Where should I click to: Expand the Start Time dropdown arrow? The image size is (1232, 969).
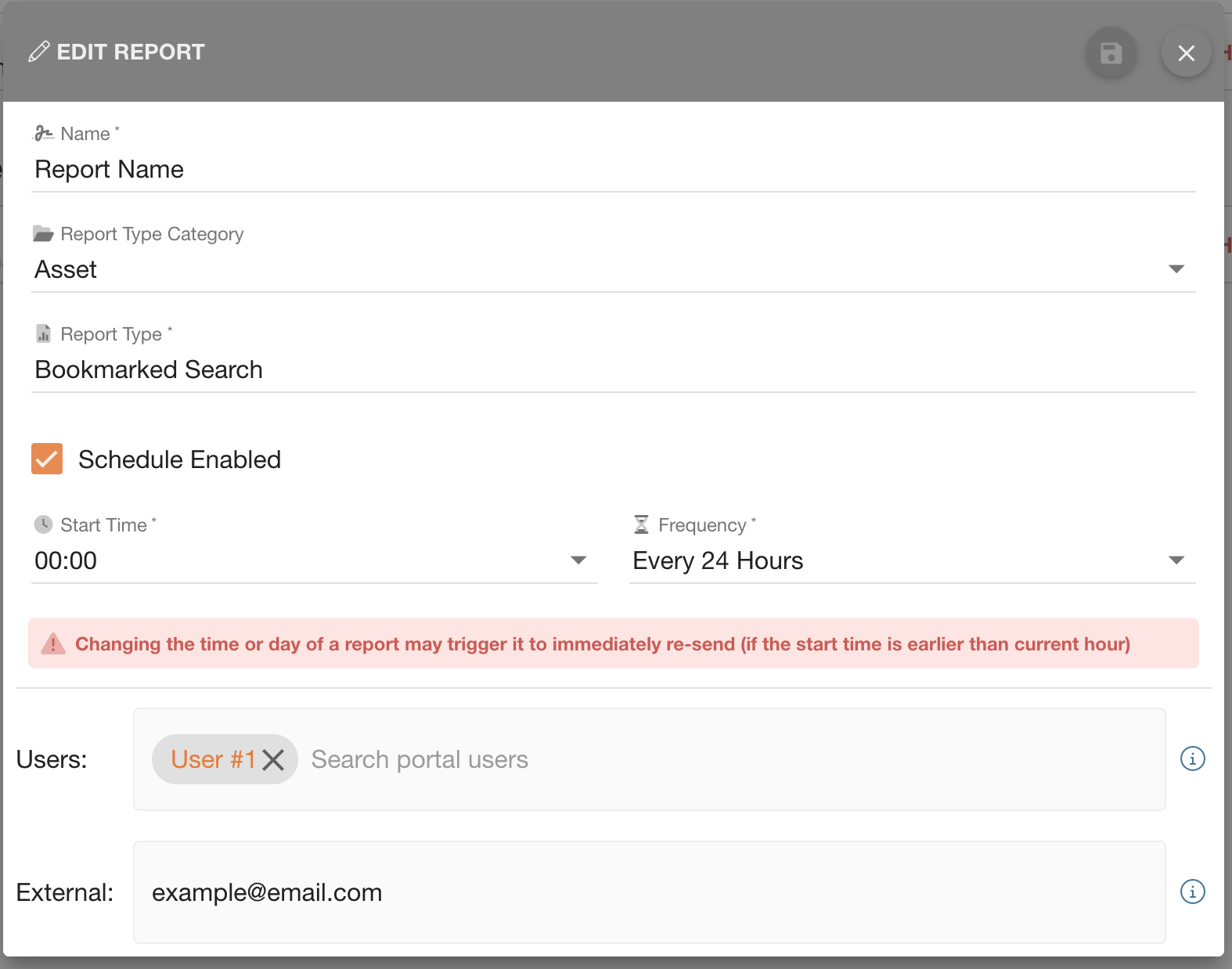click(x=578, y=560)
